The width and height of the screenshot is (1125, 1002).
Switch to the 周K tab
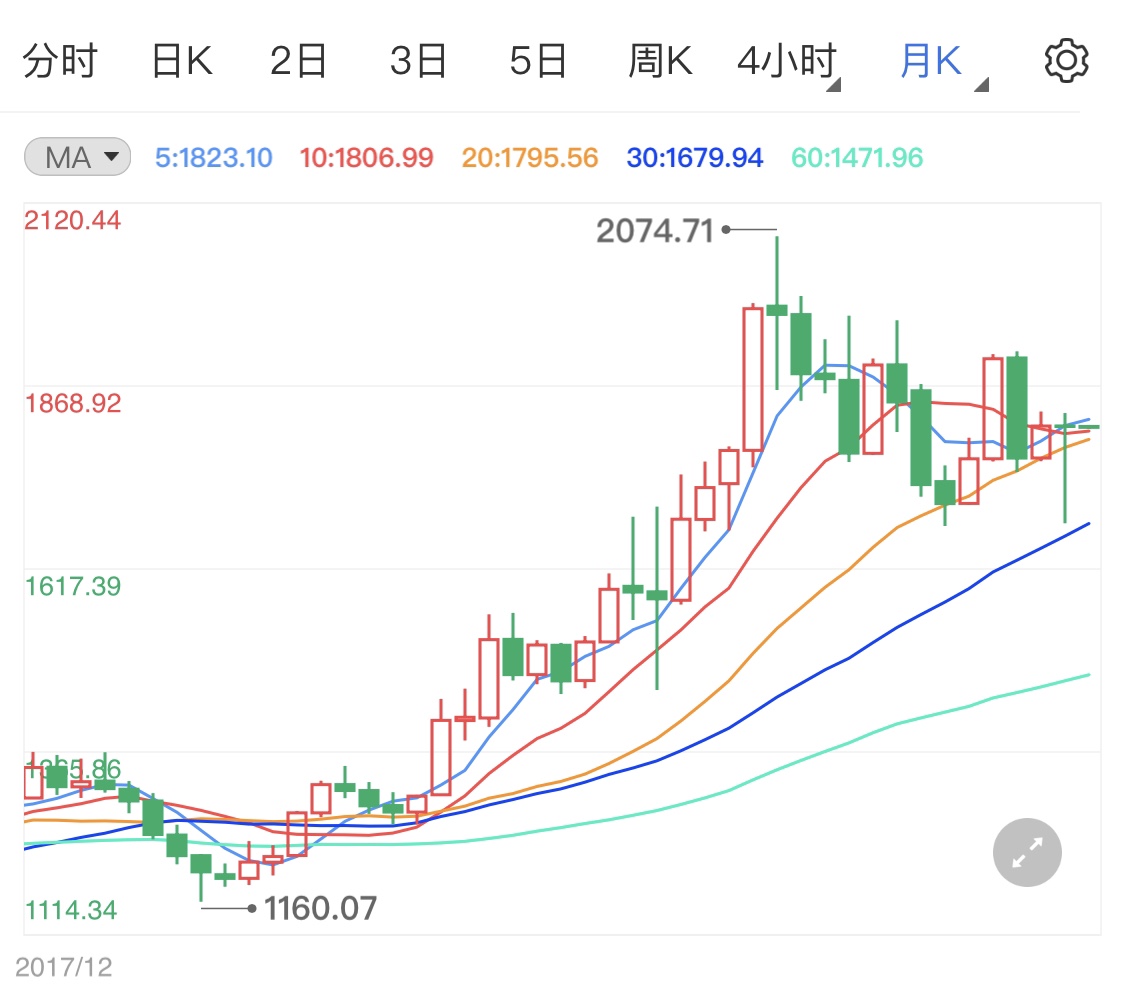point(660,59)
